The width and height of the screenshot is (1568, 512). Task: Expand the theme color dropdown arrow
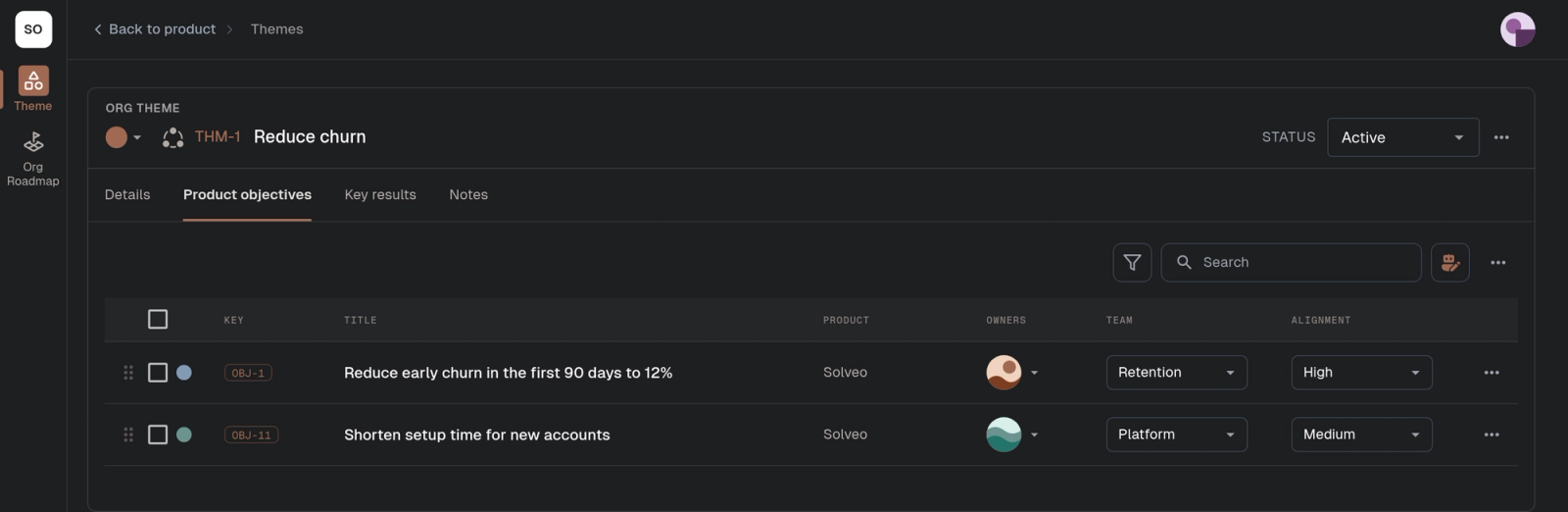(137, 137)
